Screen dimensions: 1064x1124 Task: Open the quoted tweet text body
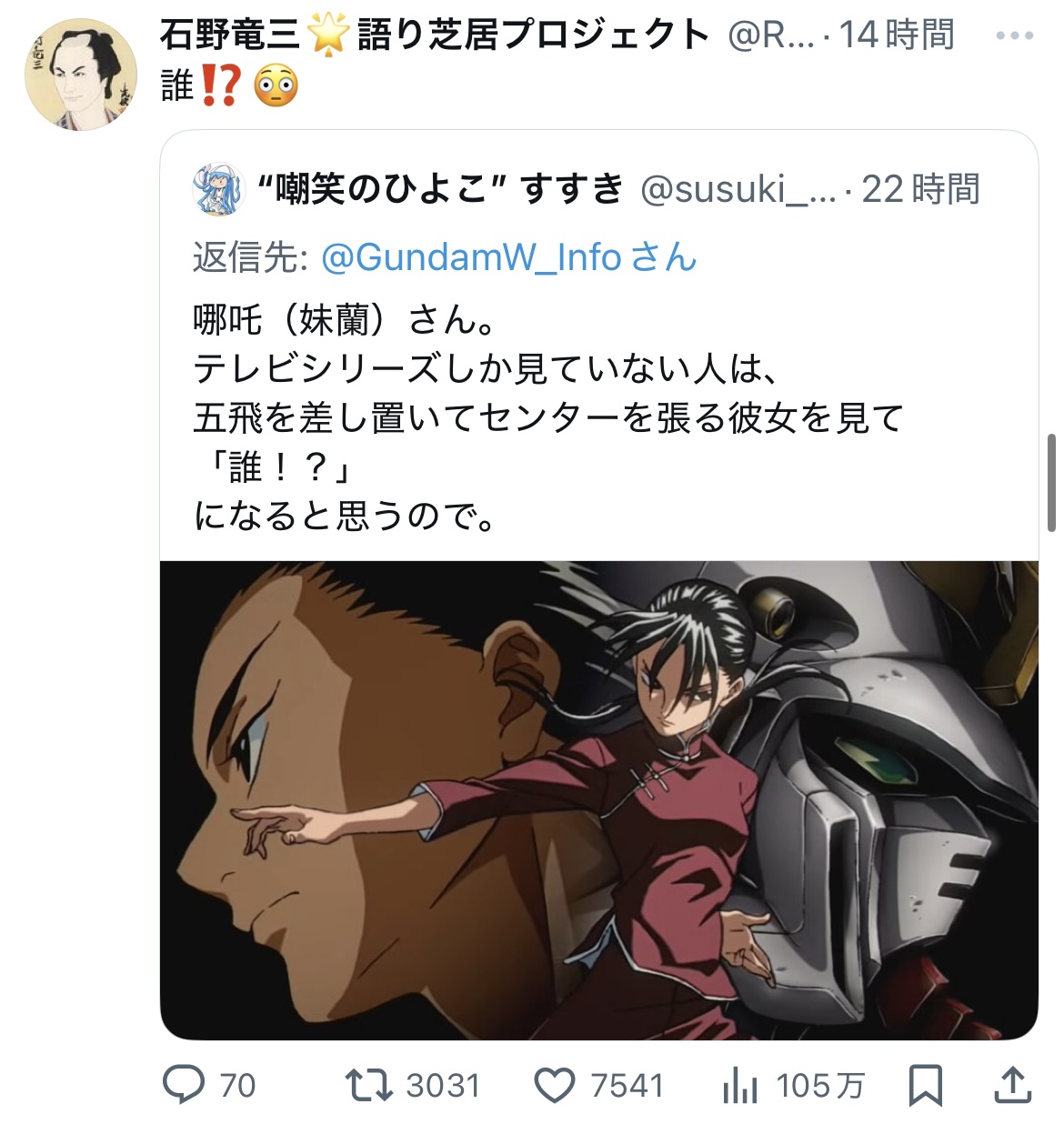(x=549, y=418)
